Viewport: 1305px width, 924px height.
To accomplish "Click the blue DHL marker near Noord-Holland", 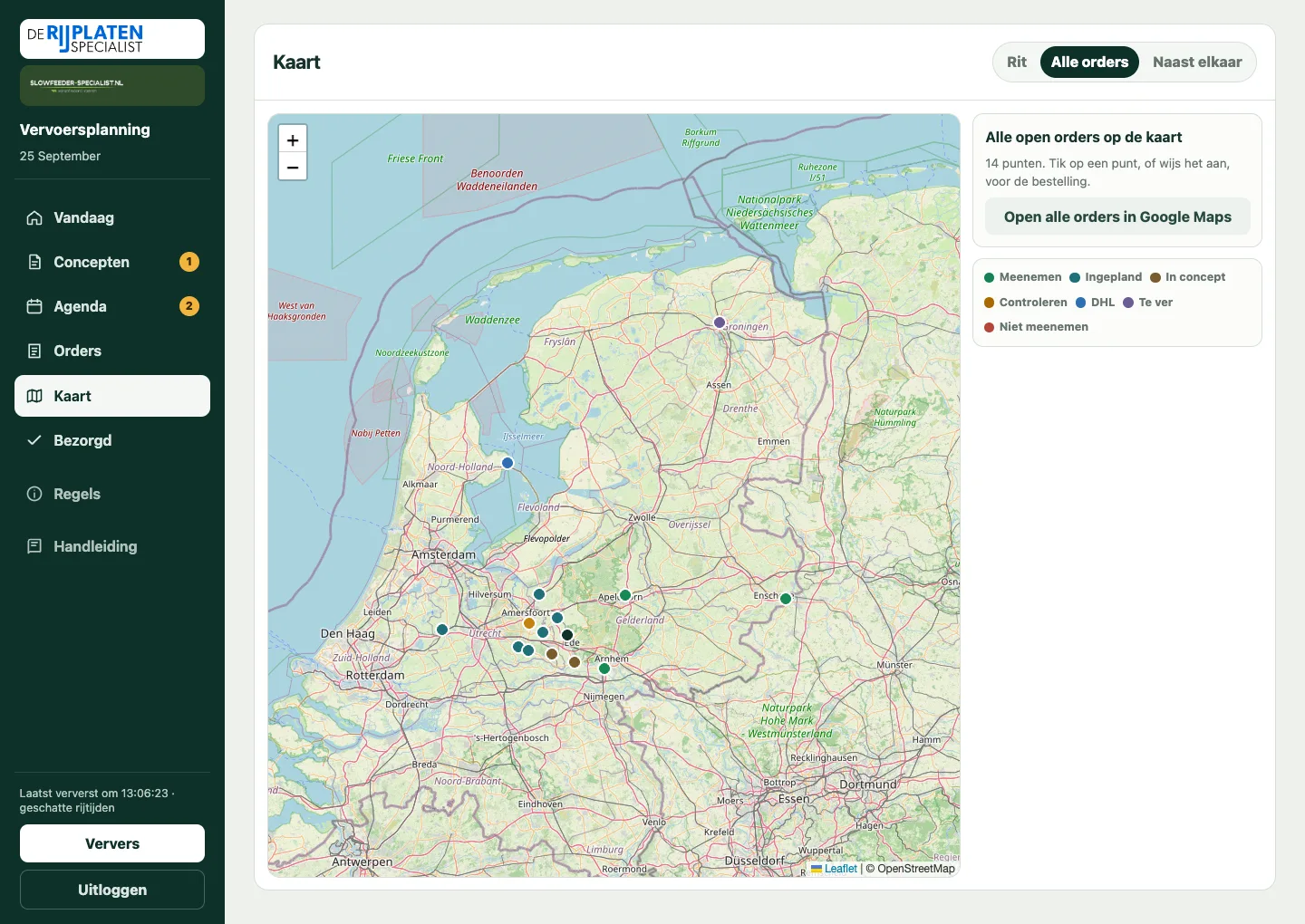I will pyautogui.click(x=507, y=463).
